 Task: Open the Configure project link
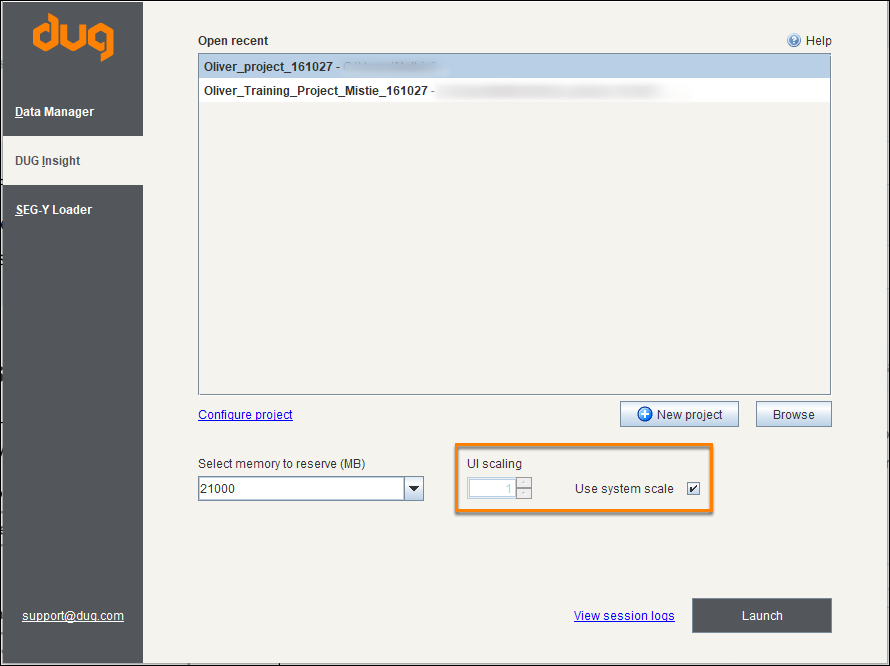(245, 414)
